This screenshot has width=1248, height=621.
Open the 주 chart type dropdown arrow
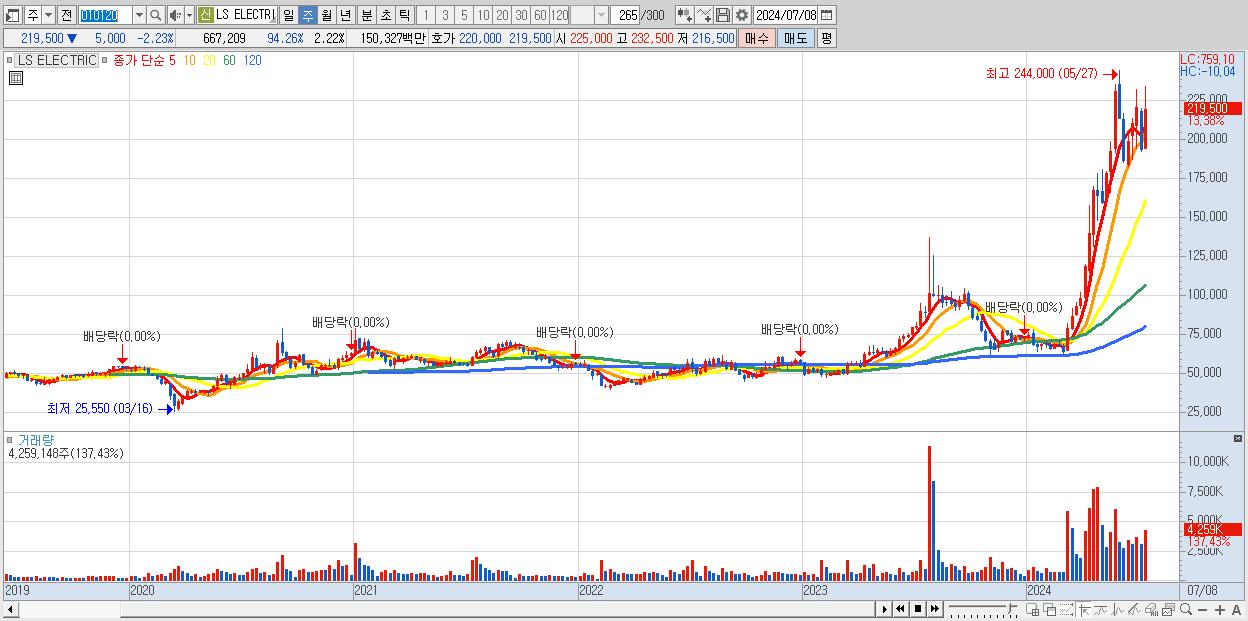tap(48, 15)
